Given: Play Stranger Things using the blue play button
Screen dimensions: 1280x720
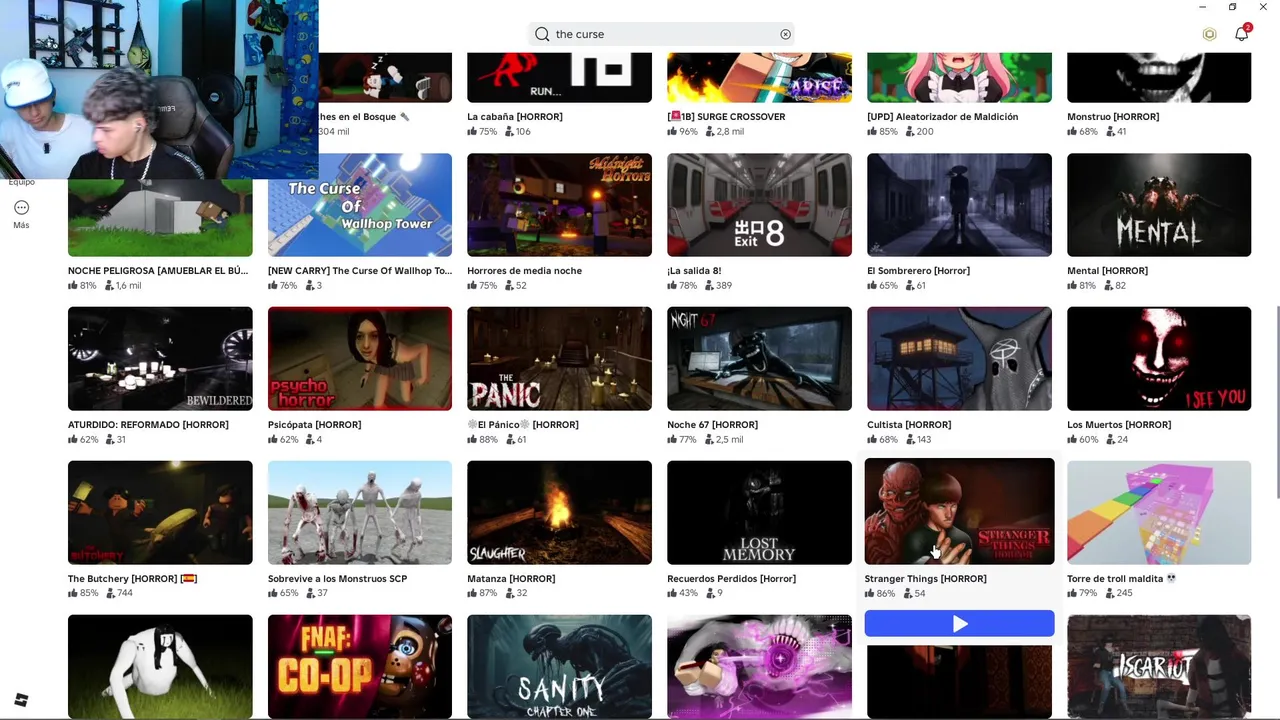Looking at the screenshot, I should (959, 624).
